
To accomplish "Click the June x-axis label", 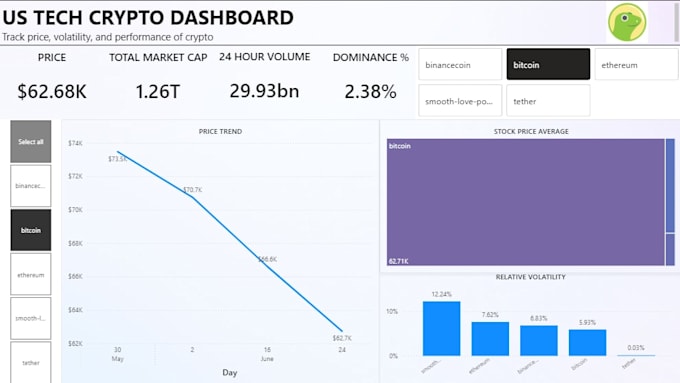I will click(x=267, y=359).
